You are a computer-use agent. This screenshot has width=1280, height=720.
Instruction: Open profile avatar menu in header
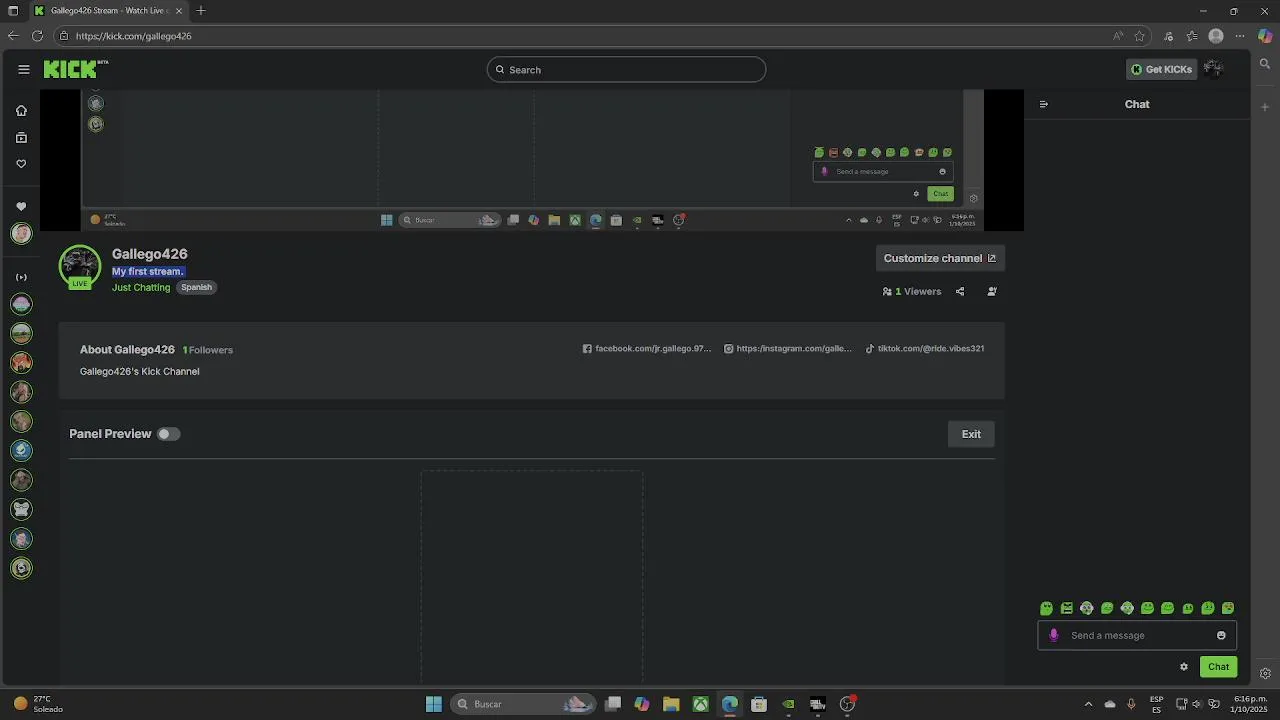point(1213,69)
